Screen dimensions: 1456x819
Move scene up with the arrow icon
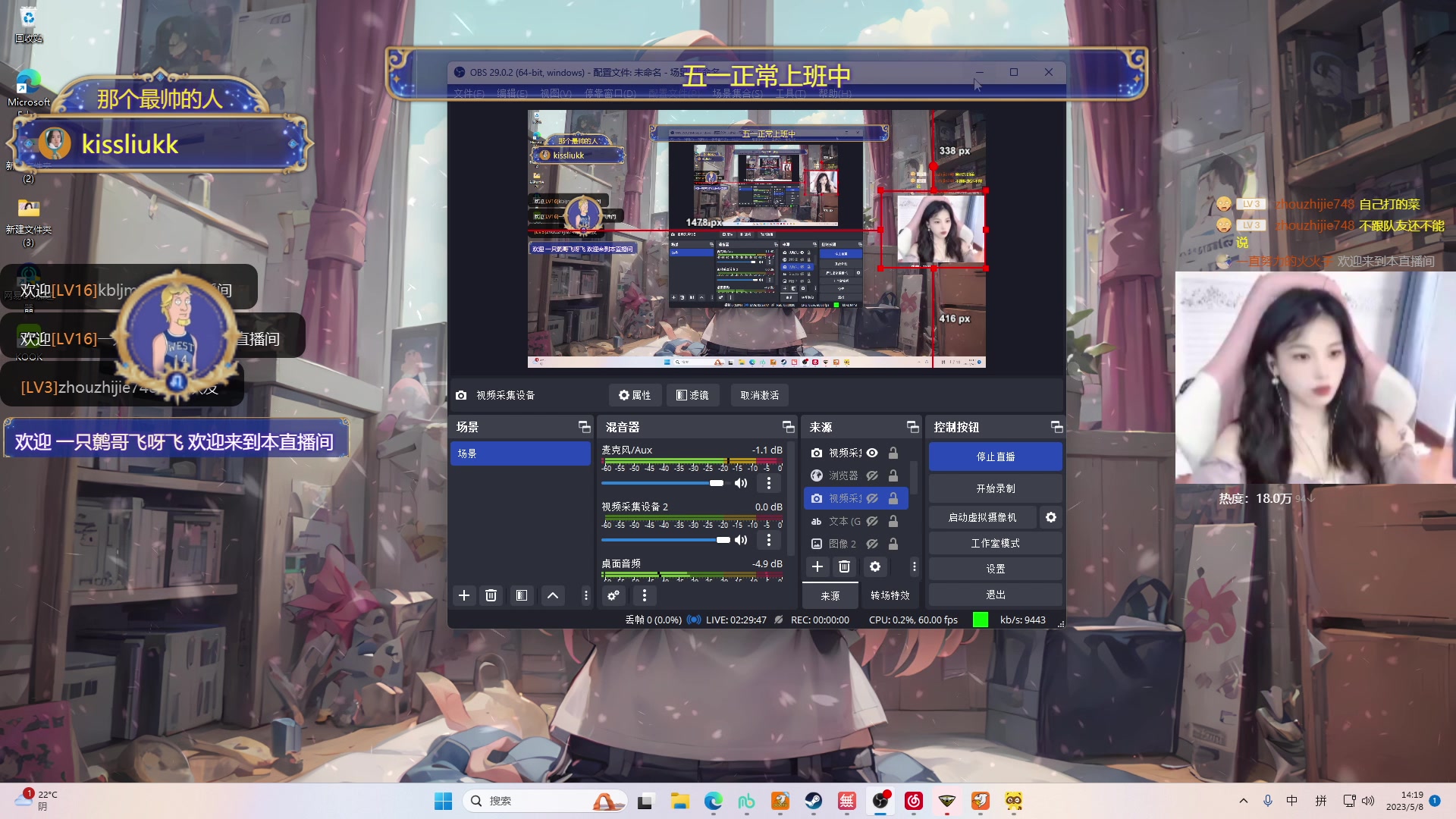click(x=553, y=595)
